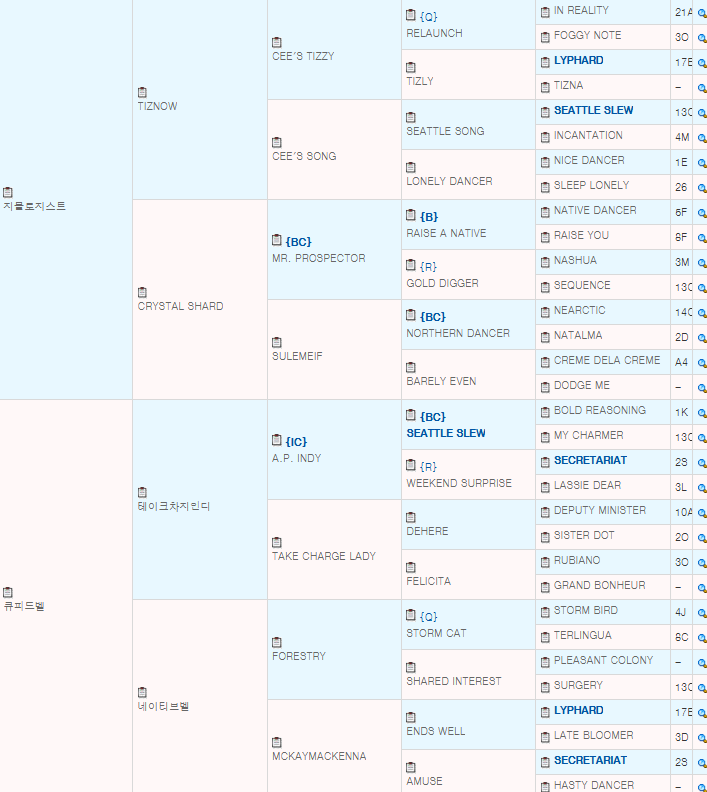Click the search magnifier in NATIVE DANCER row

[701, 213]
